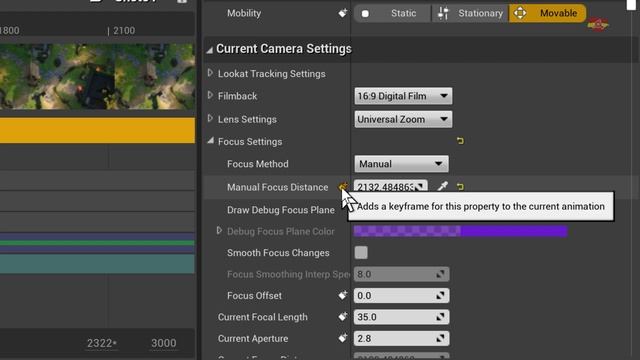The image size is (640, 360).
Task: Click Current Aperture value 2.8
Action: tap(401, 338)
